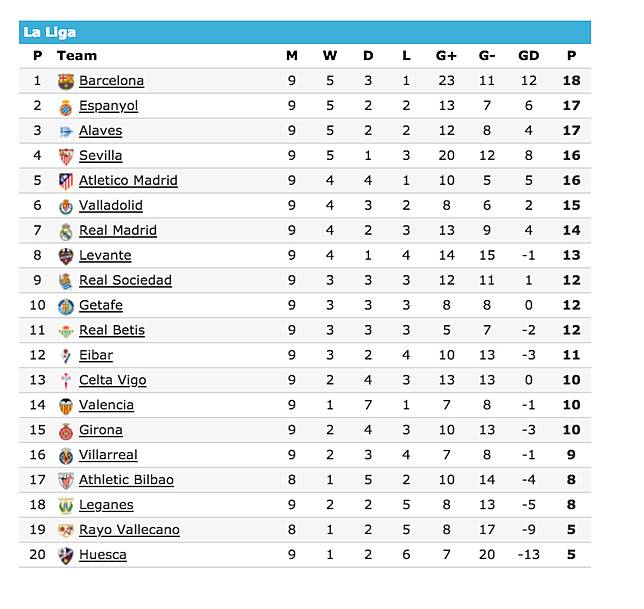Click the Real Madrid crest icon
644x609 pixels.
click(x=66, y=231)
